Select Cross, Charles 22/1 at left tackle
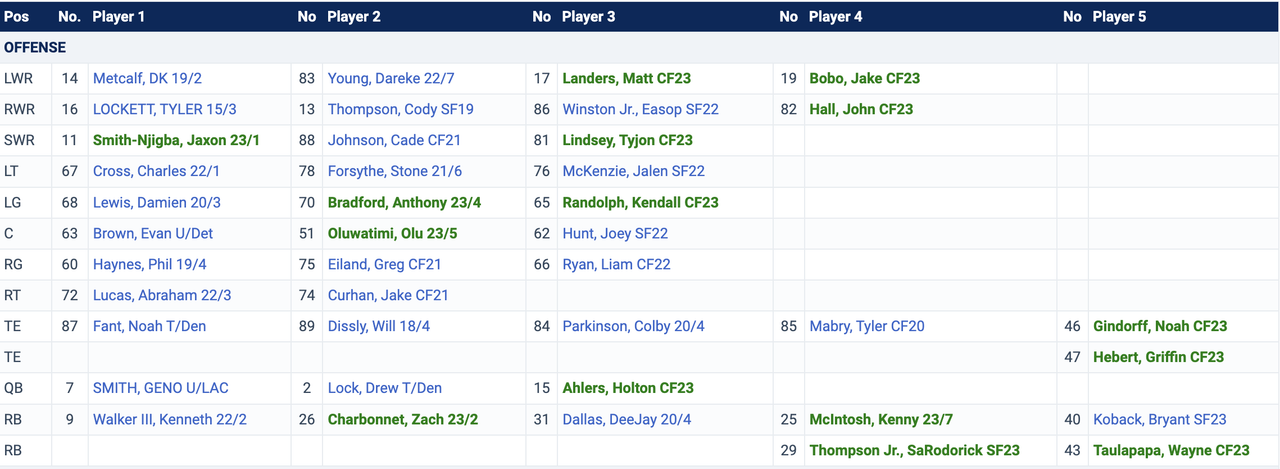This screenshot has width=1280, height=469. [156, 171]
